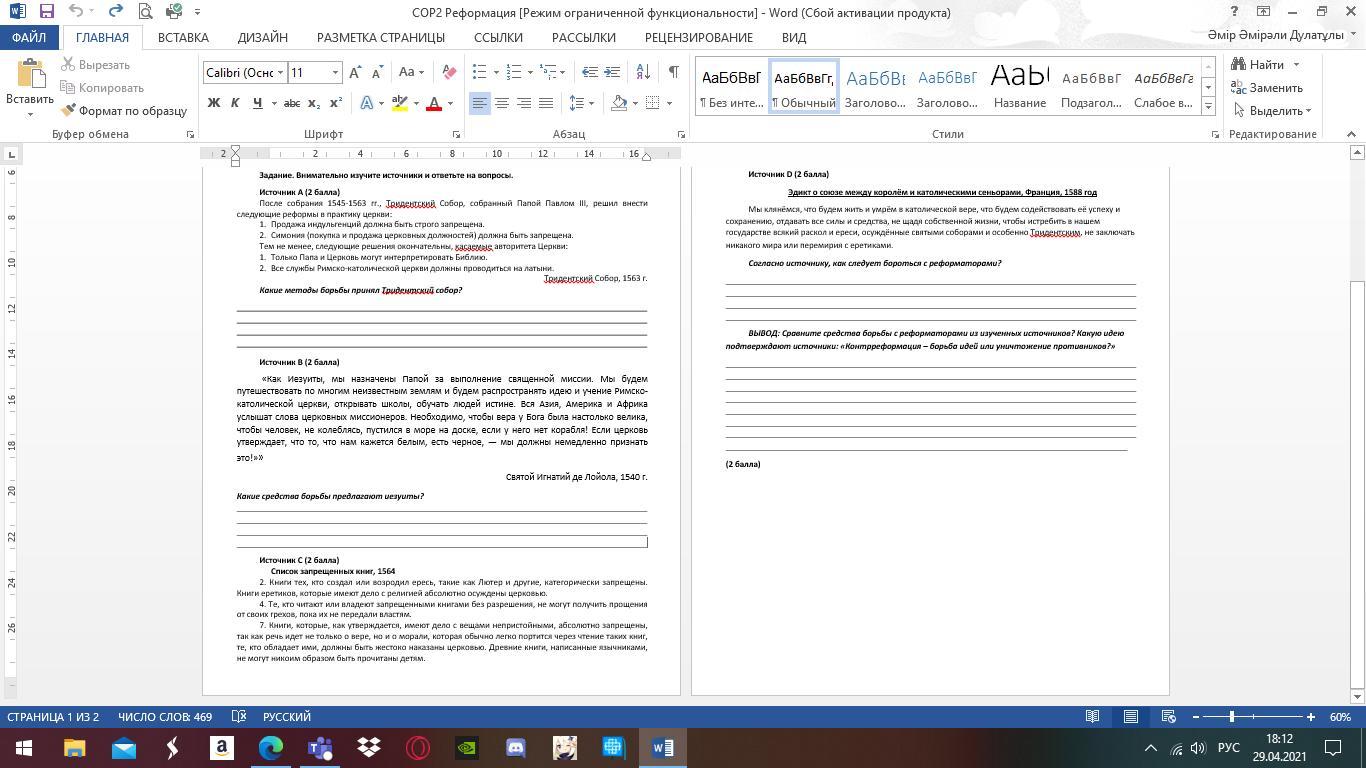Apply strikethrough text formatting
This screenshot has height=768, width=1366.
[x=291, y=103]
